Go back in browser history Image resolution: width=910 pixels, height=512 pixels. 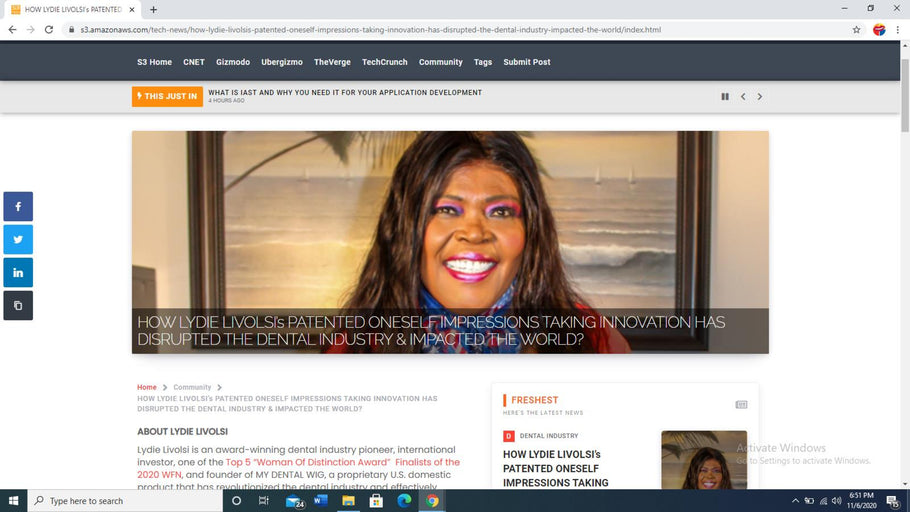[x=12, y=30]
